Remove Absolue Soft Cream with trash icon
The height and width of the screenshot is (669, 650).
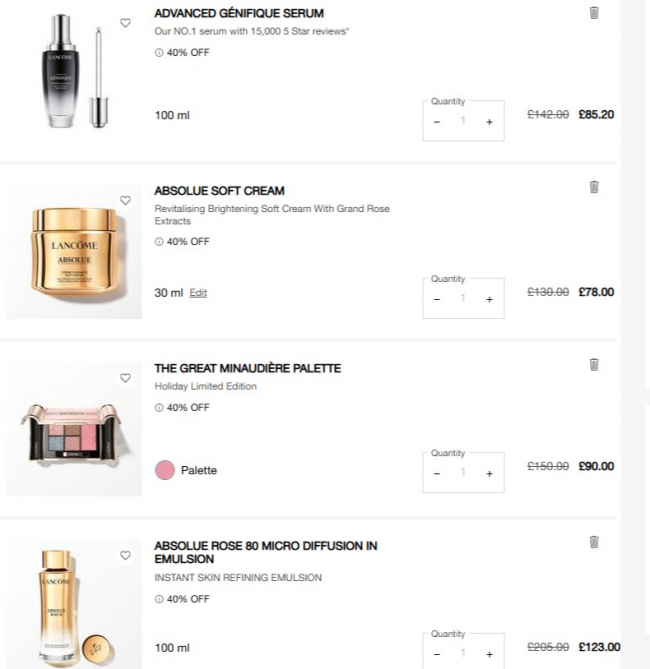[x=594, y=187]
